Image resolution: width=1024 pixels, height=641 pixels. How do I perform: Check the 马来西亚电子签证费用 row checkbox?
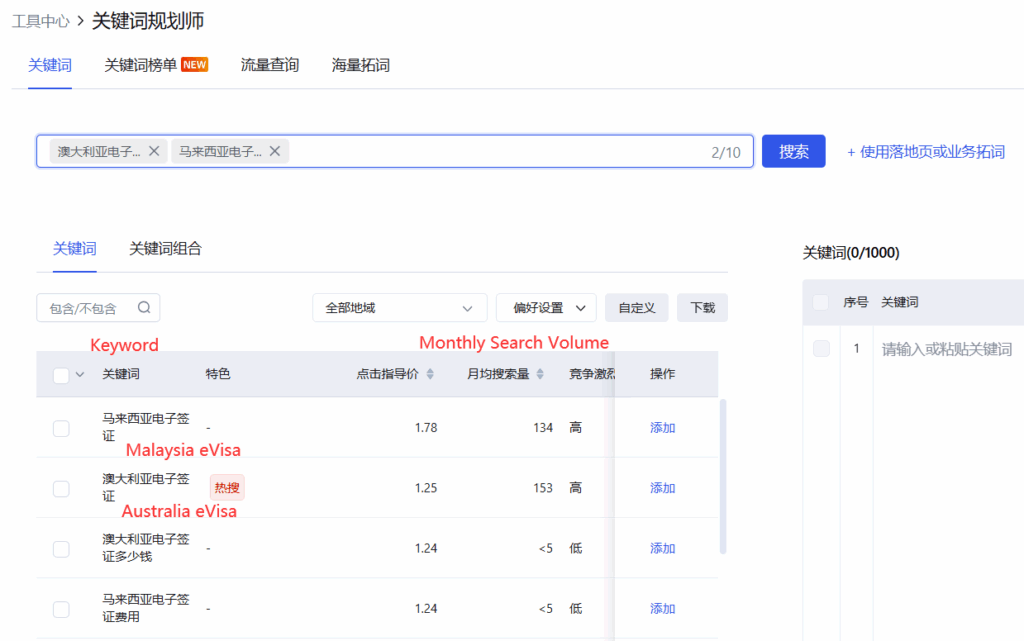click(61, 609)
